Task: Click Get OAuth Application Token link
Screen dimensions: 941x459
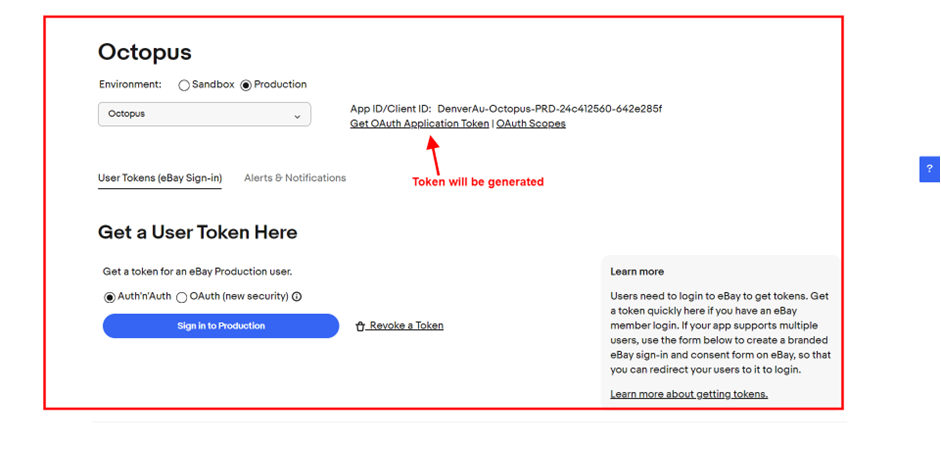Action: coord(419,124)
